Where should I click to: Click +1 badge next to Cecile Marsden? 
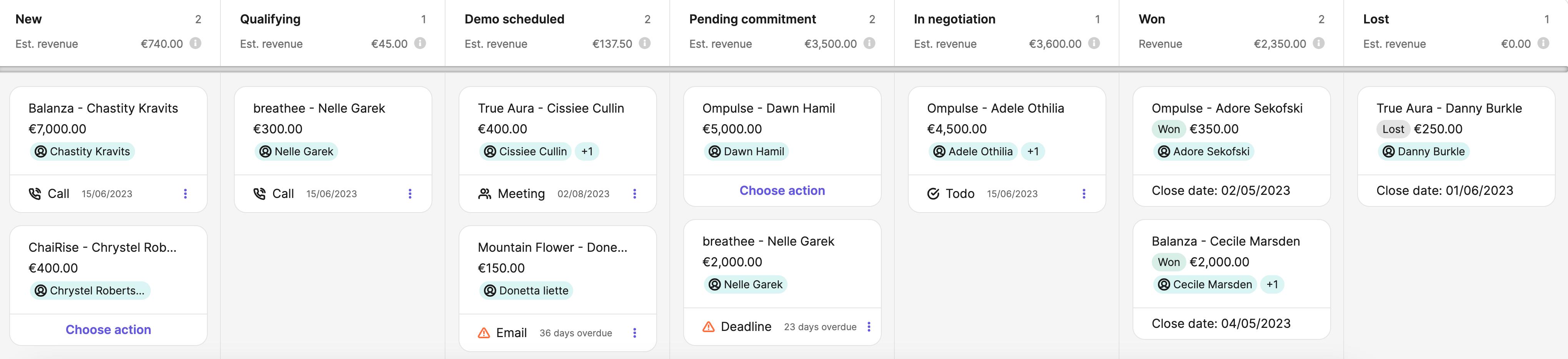(x=1272, y=285)
